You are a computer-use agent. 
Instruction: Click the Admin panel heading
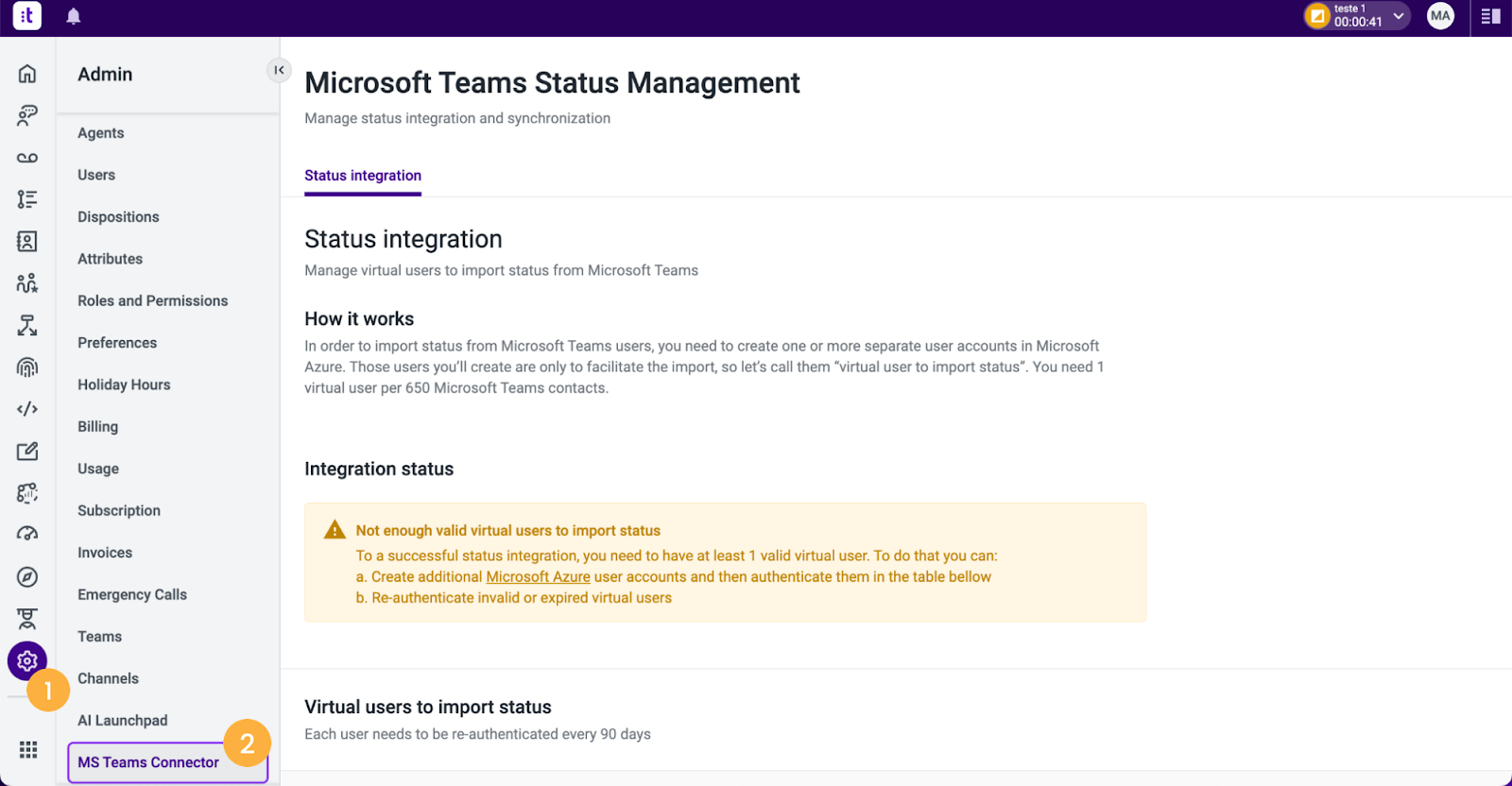[x=105, y=74]
